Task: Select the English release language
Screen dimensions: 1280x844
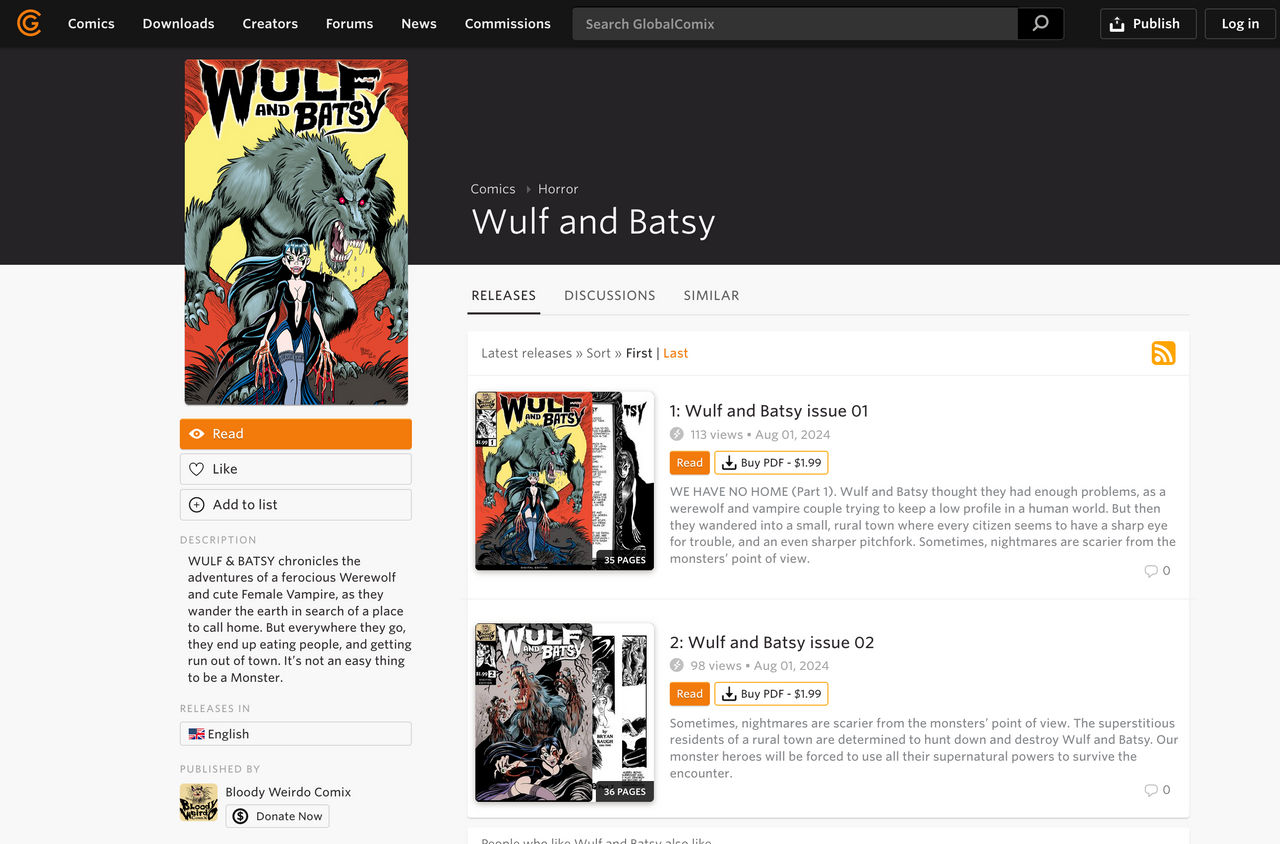Action: (296, 734)
